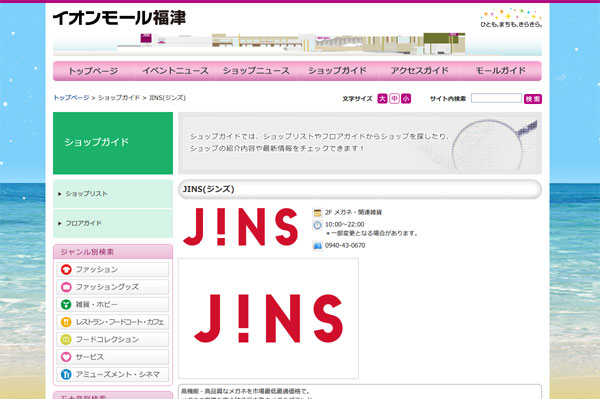Click the トップページ breadcrumb link
Screen dimensions: 600x399
click(x=71, y=98)
